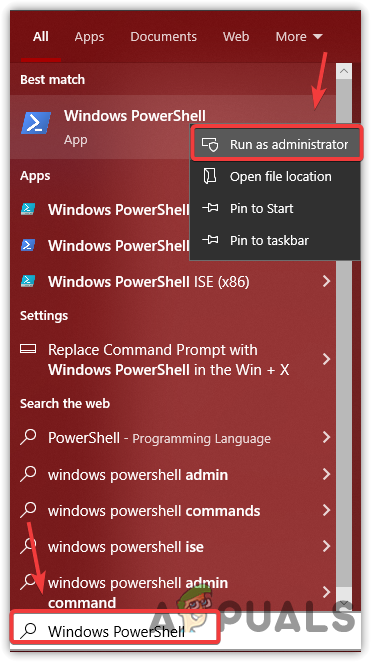Expand arrow for Replace Command Prompt setting
Screen dimensions: 371x662
326,359
